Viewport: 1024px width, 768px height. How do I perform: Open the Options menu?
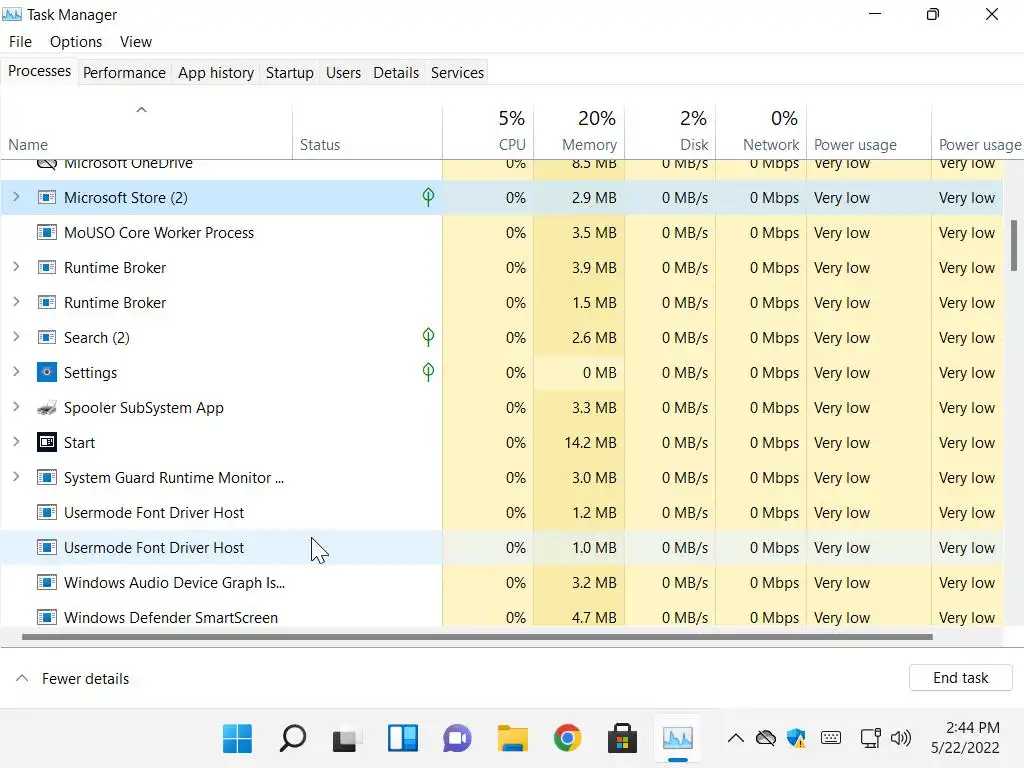click(x=76, y=42)
